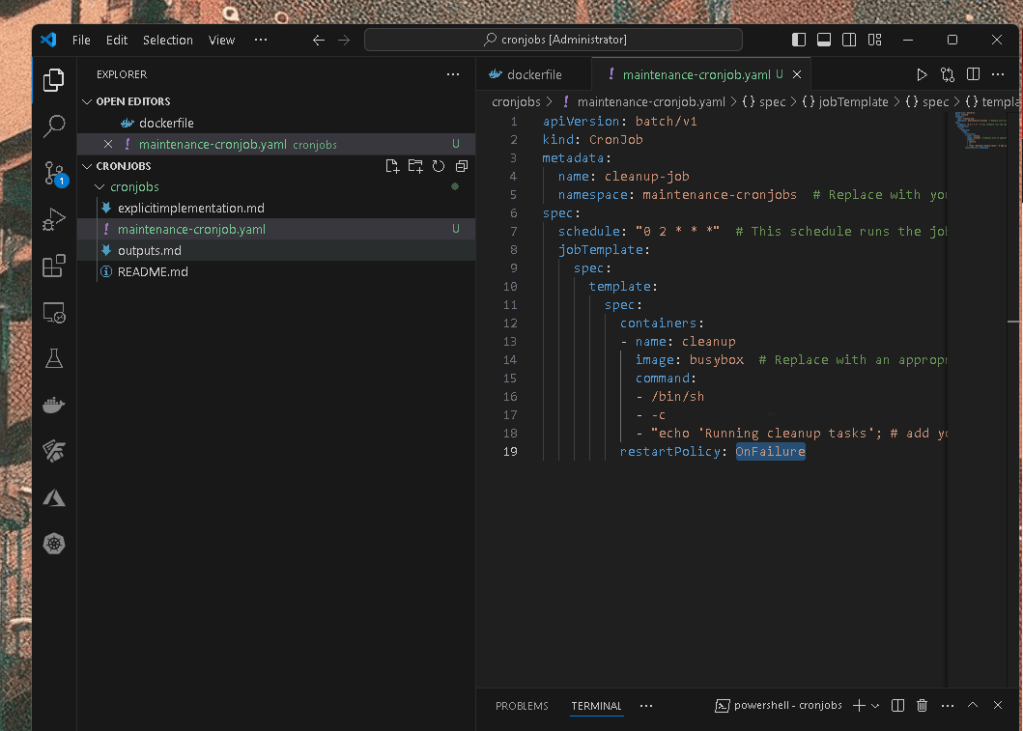Toggle the primary side bar layout button

[x=799, y=40]
